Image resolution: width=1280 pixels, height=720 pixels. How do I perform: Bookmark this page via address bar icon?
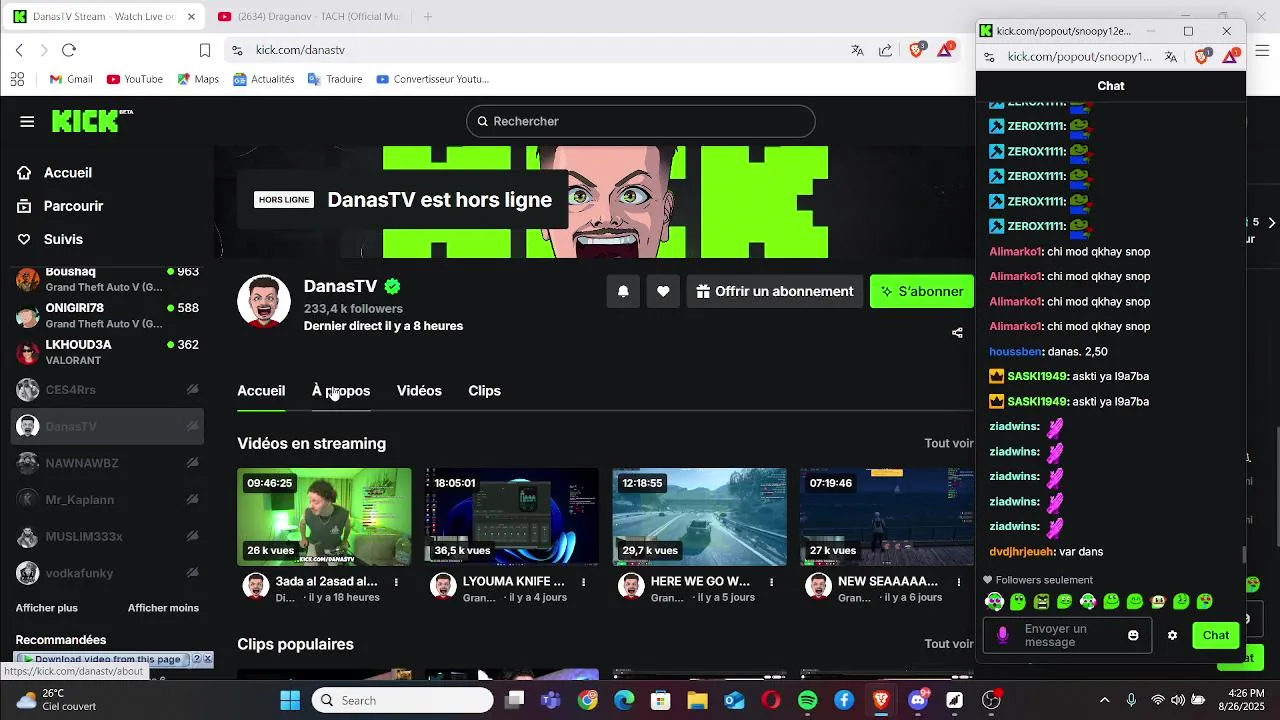click(205, 50)
